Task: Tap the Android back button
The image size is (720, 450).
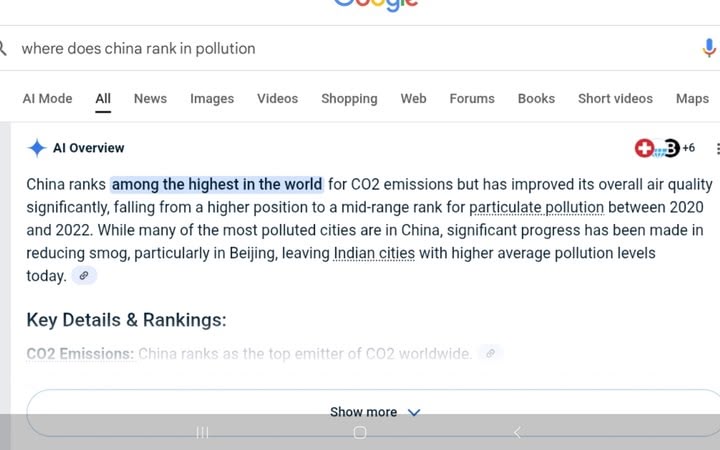Action: (x=518, y=432)
